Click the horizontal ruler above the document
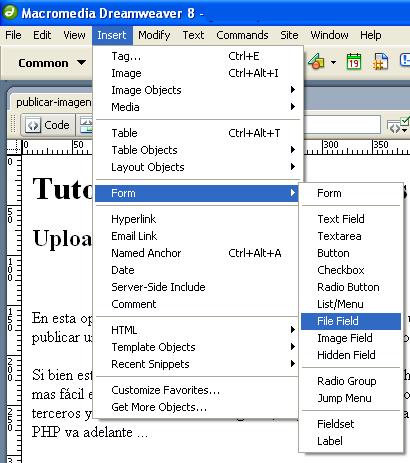This screenshot has height=463, width=410. [x=57, y=147]
